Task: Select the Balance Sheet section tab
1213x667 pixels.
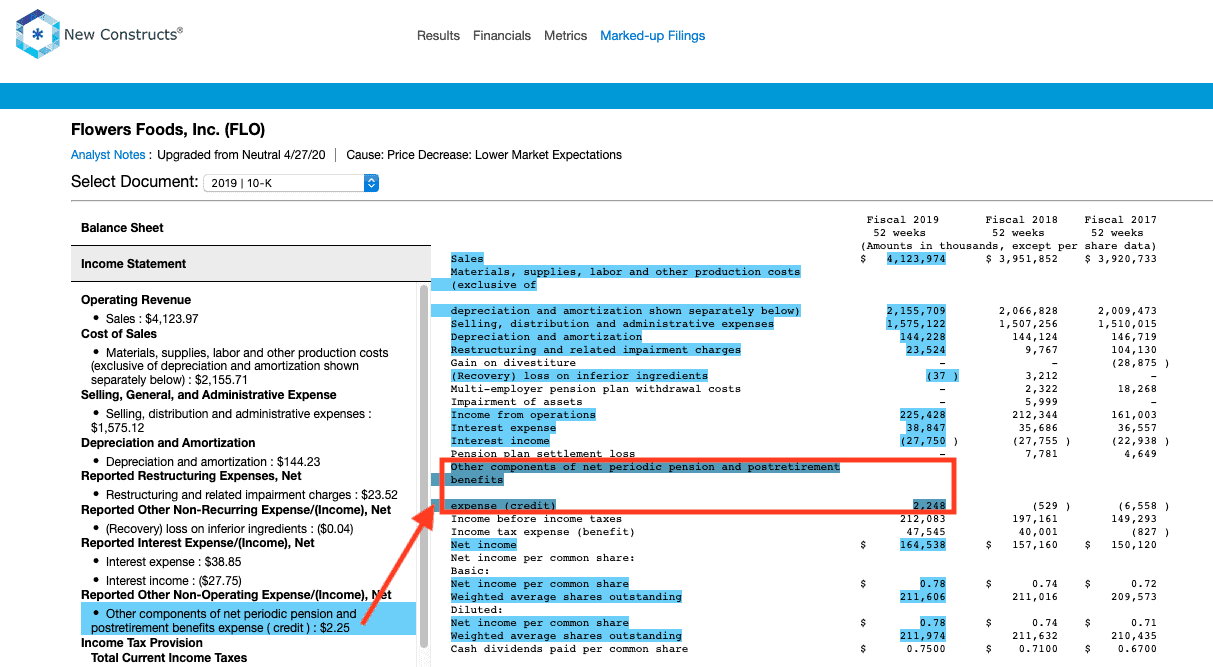Action: point(251,228)
